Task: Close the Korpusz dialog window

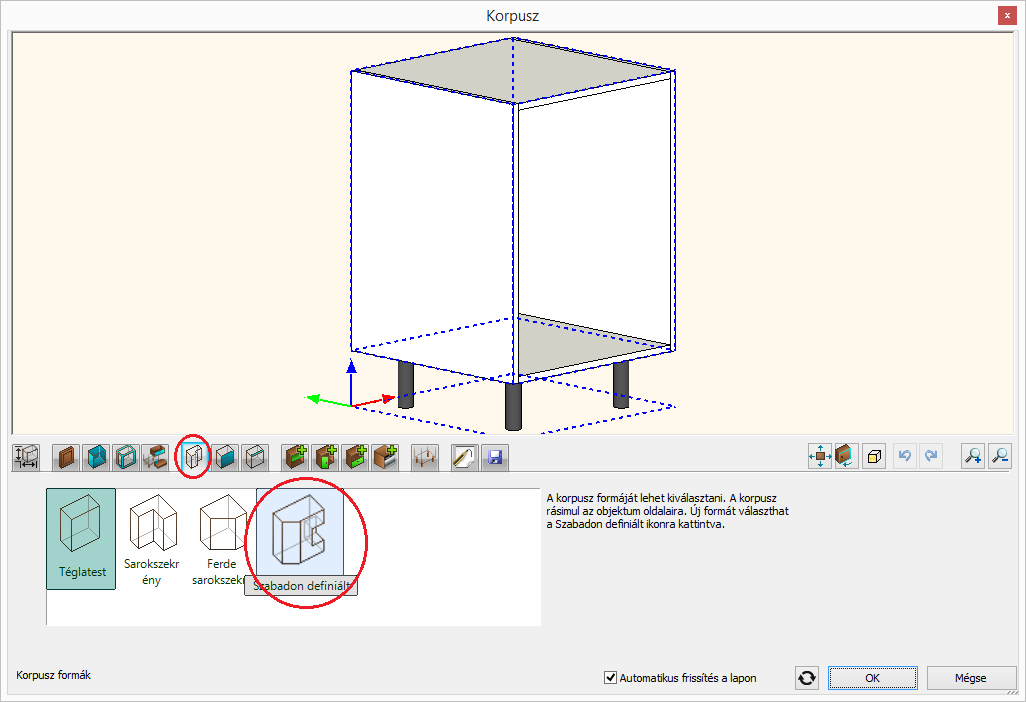Action: pyautogui.click(x=1007, y=15)
